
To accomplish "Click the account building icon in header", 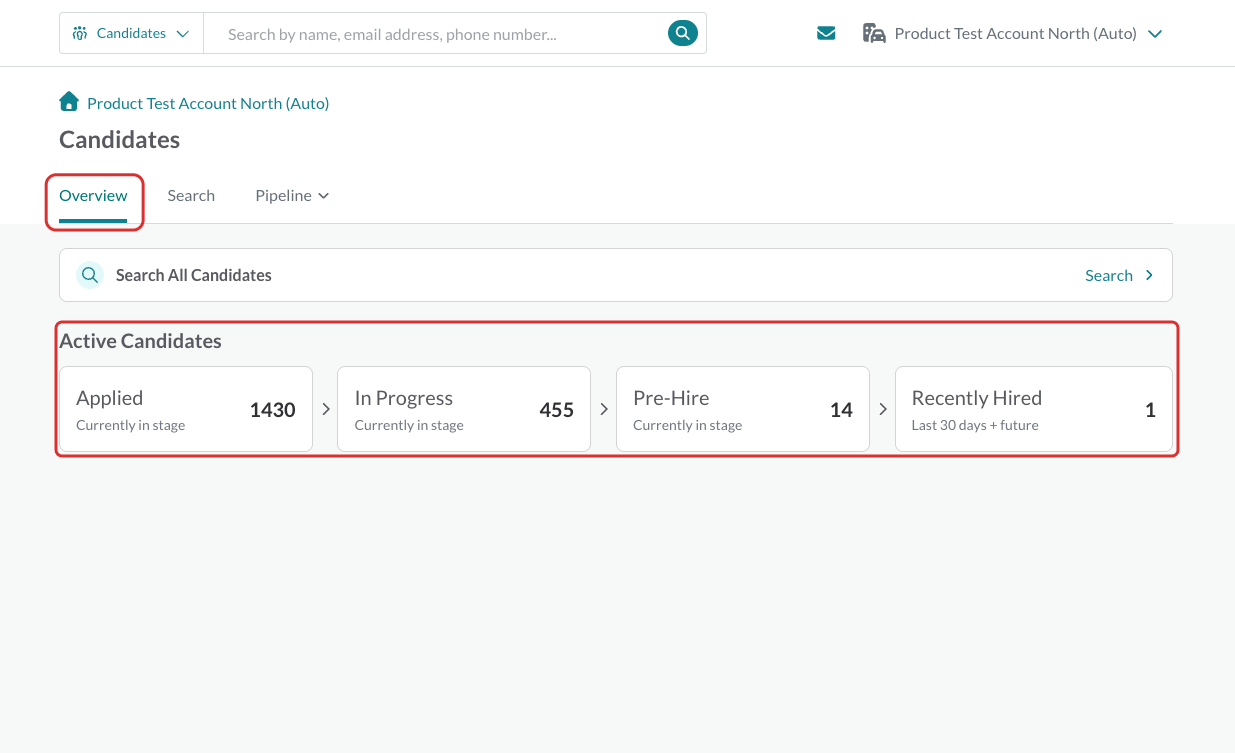I will [x=874, y=33].
